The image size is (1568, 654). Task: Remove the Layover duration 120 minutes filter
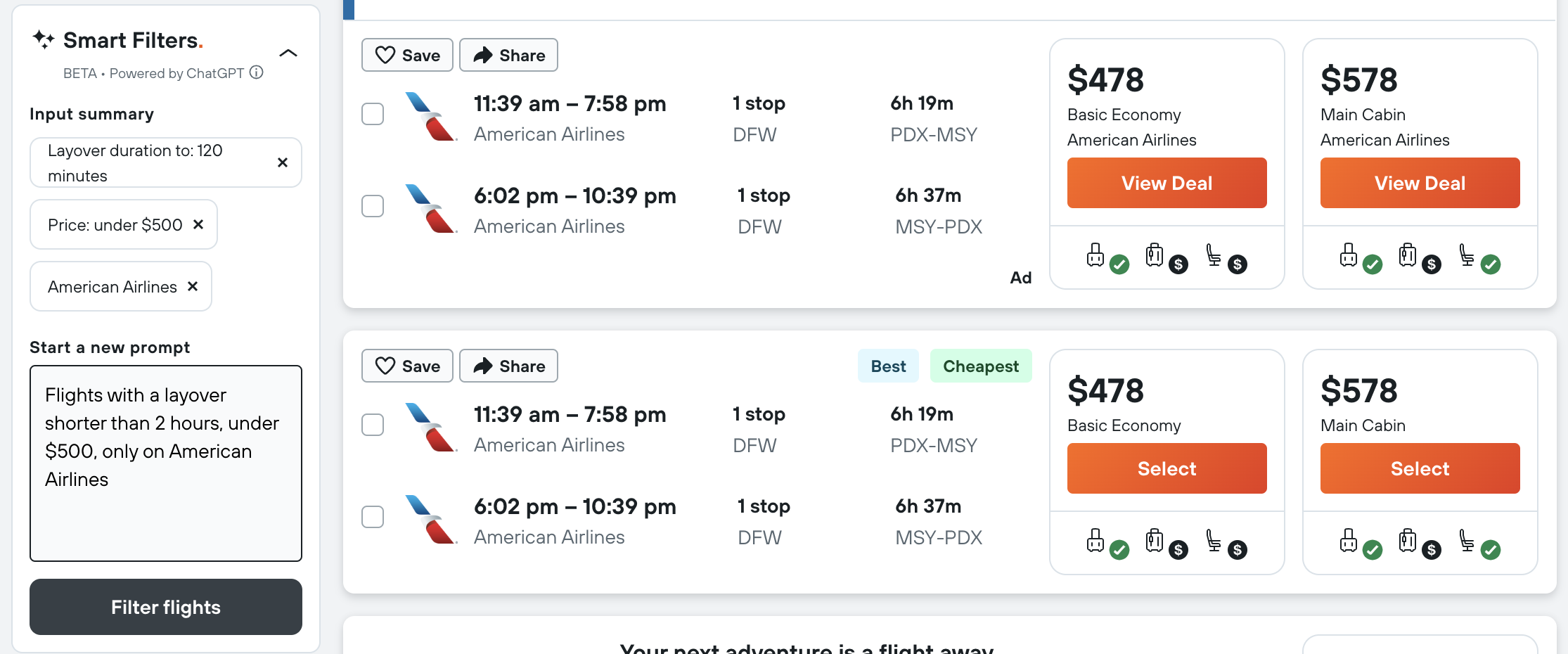(x=283, y=162)
